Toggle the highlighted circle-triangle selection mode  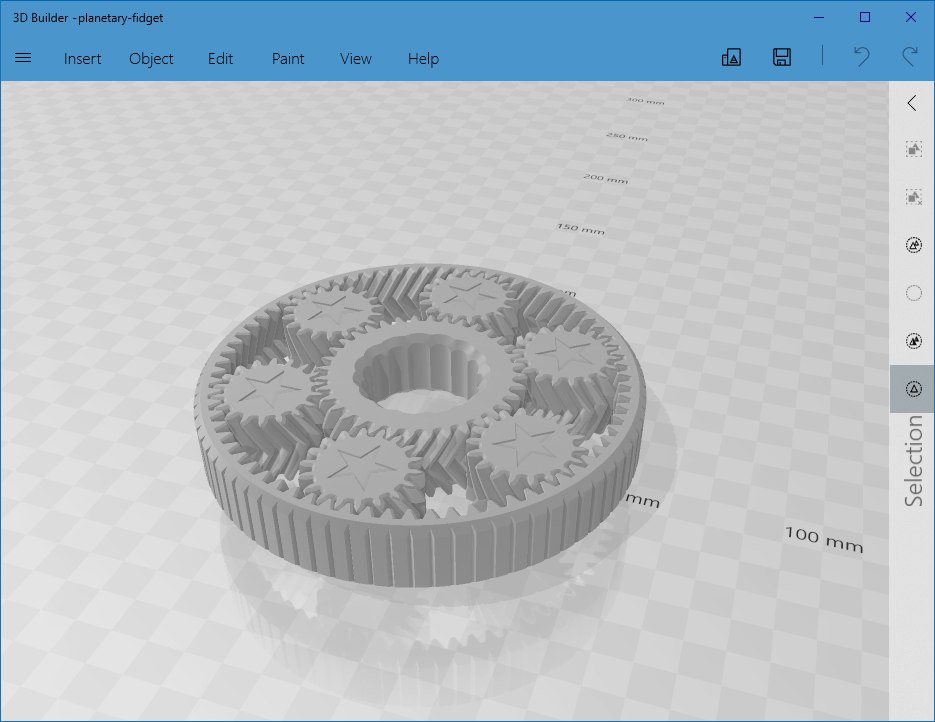913,389
